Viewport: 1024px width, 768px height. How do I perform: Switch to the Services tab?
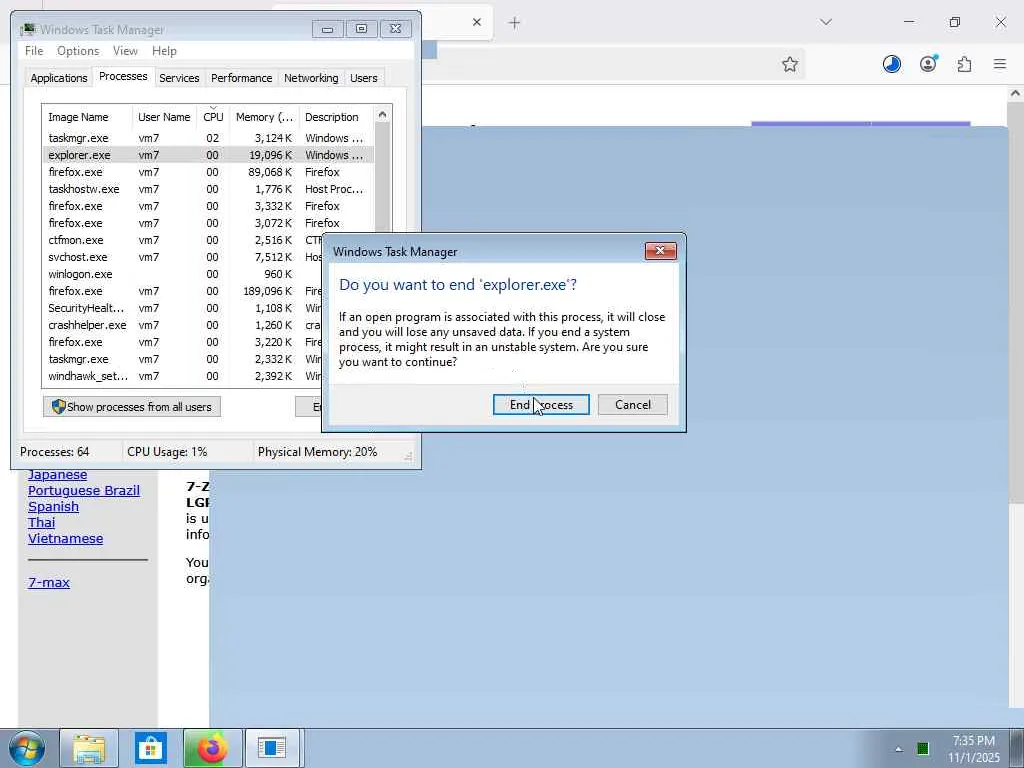(x=179, y=78)
